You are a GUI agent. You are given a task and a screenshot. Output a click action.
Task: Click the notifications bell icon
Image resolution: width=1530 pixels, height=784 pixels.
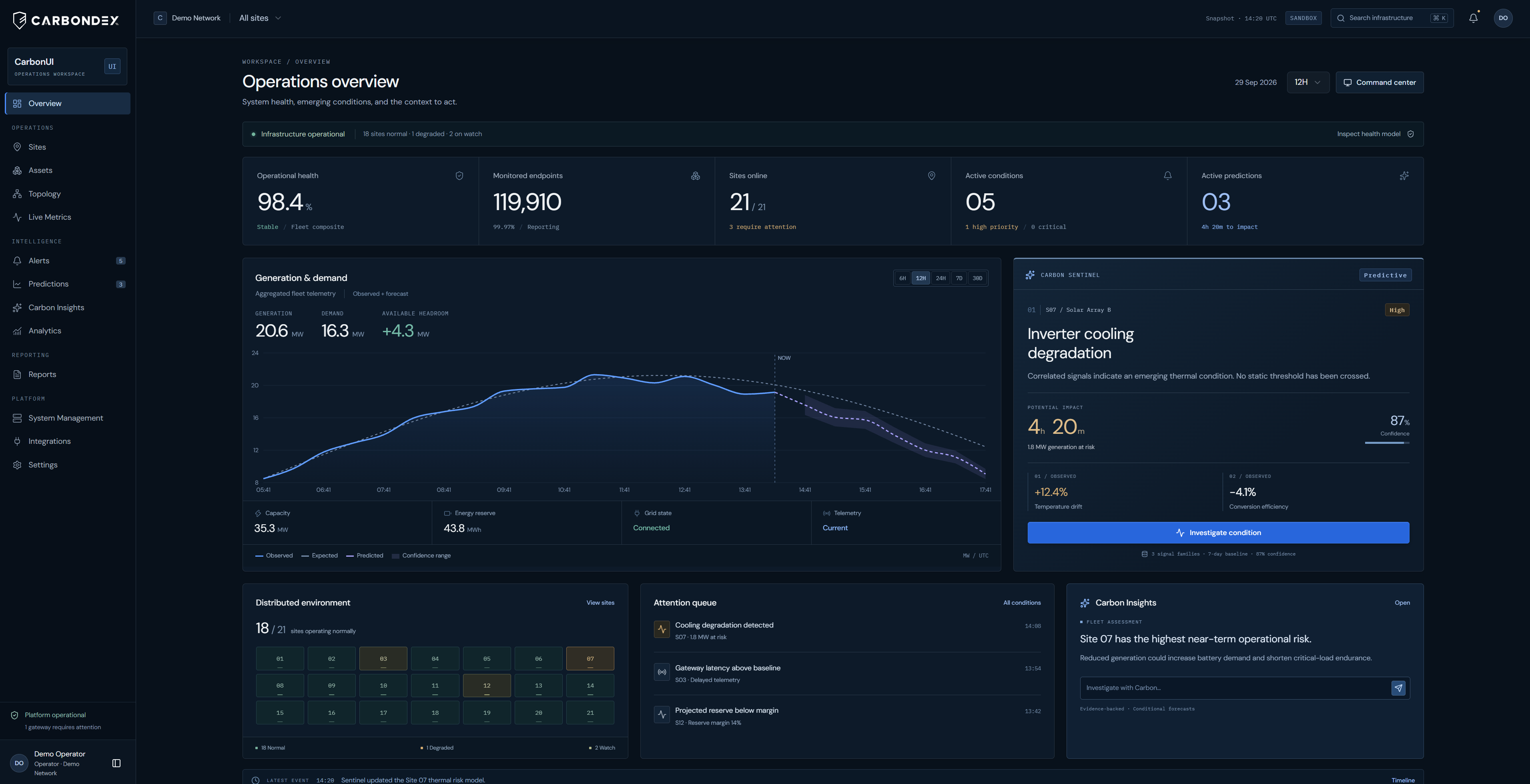click(x=1473, y=18)
